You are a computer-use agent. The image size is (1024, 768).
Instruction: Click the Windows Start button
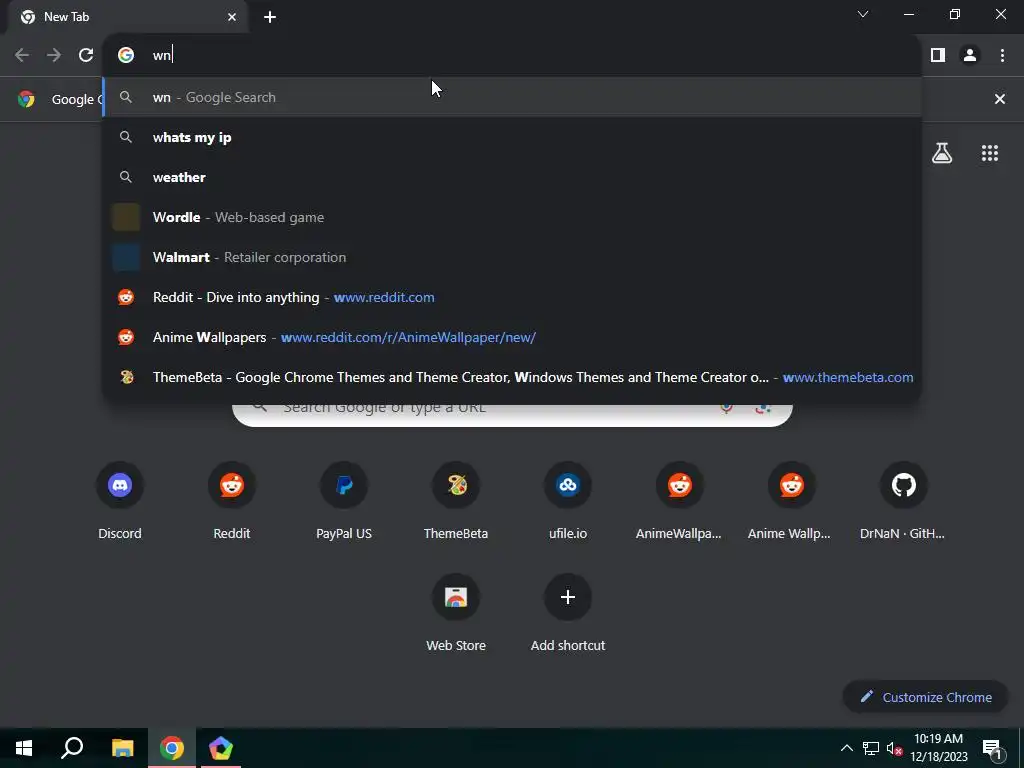click(x=24, y=748)
